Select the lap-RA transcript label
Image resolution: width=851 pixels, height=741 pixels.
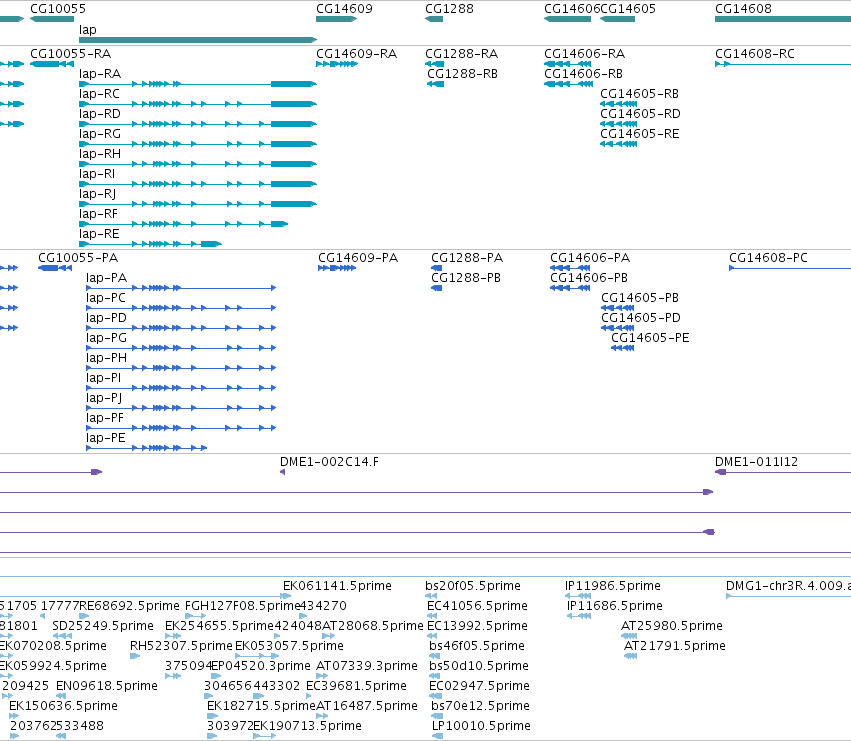[x=100, y=74]
